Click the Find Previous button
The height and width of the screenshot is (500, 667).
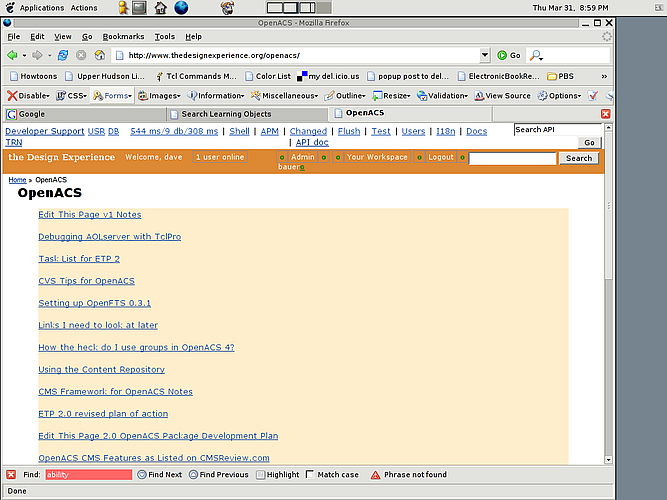point(218,475)
